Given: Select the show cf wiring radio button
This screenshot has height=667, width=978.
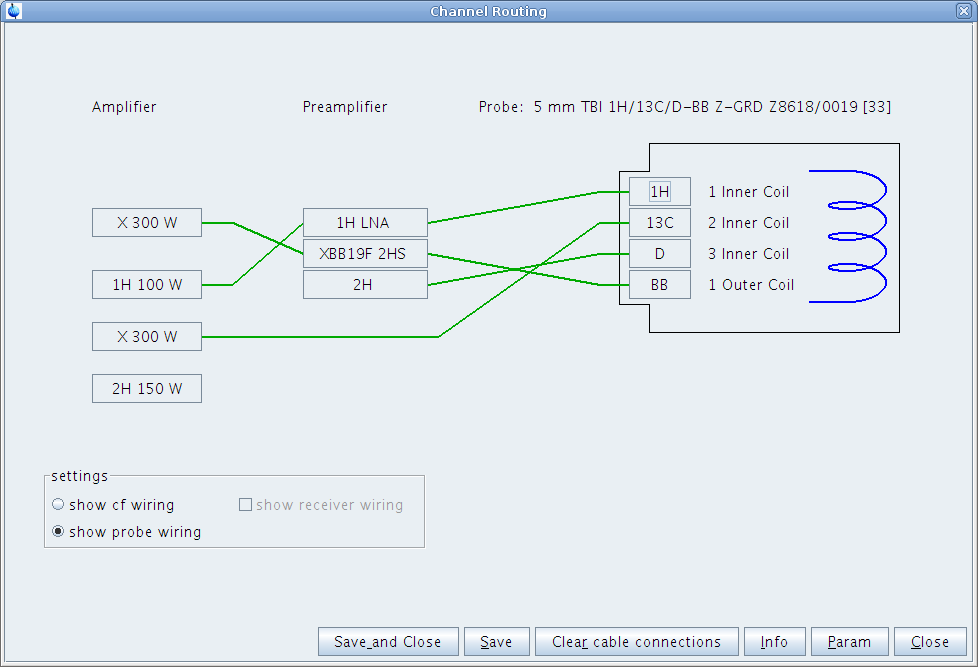Looking at the screenshot, I should pyautogui.click(x=58, y=505).
